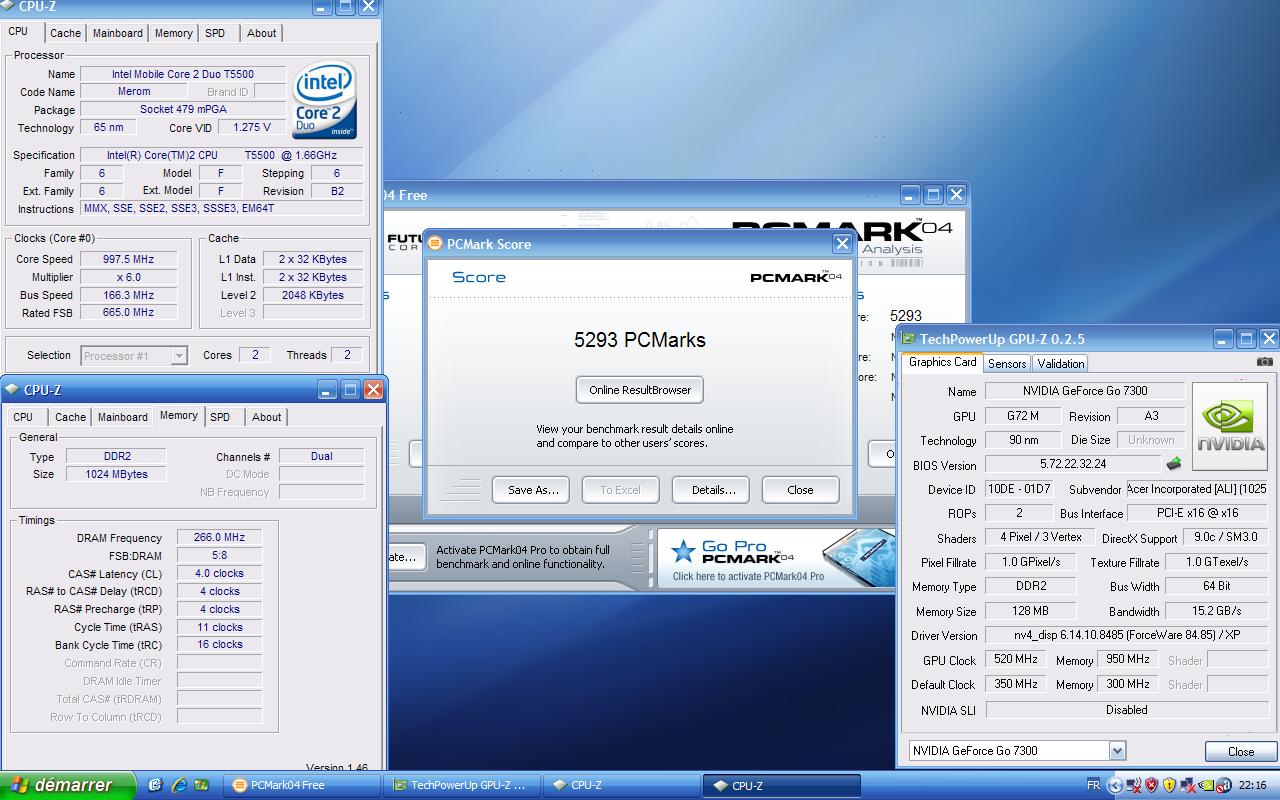The height and width of the screenshot is (800, 1280).
Task: Click the GPU-Z title bar application icon
Action: tap(909, 339)
